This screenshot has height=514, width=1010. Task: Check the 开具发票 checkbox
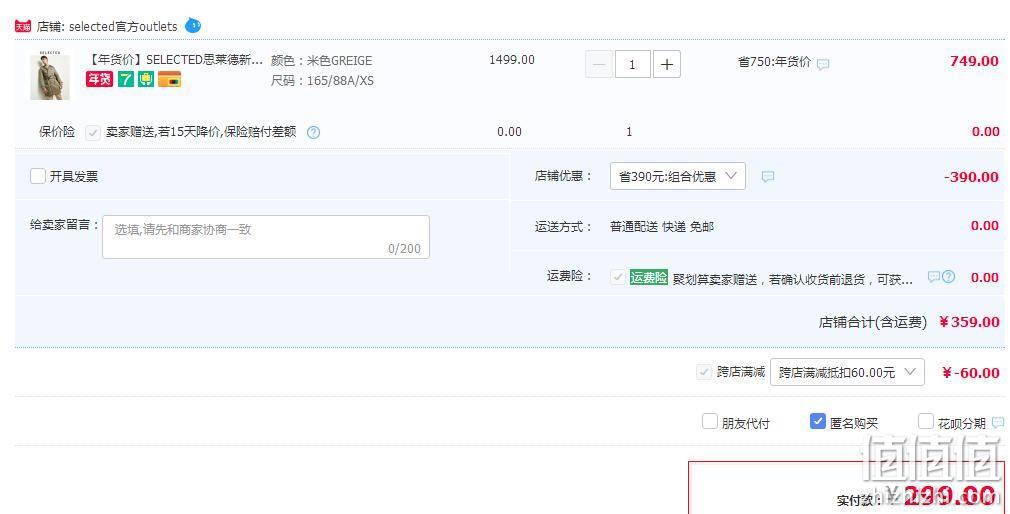coord(38,176)
